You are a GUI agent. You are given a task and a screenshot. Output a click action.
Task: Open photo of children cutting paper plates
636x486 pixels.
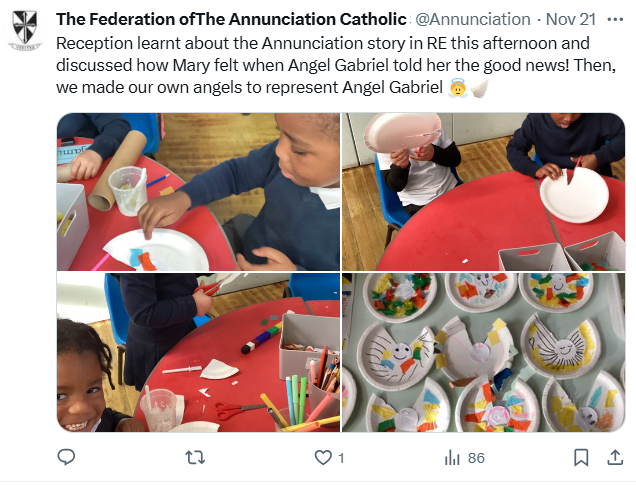[x=483, y=192]
